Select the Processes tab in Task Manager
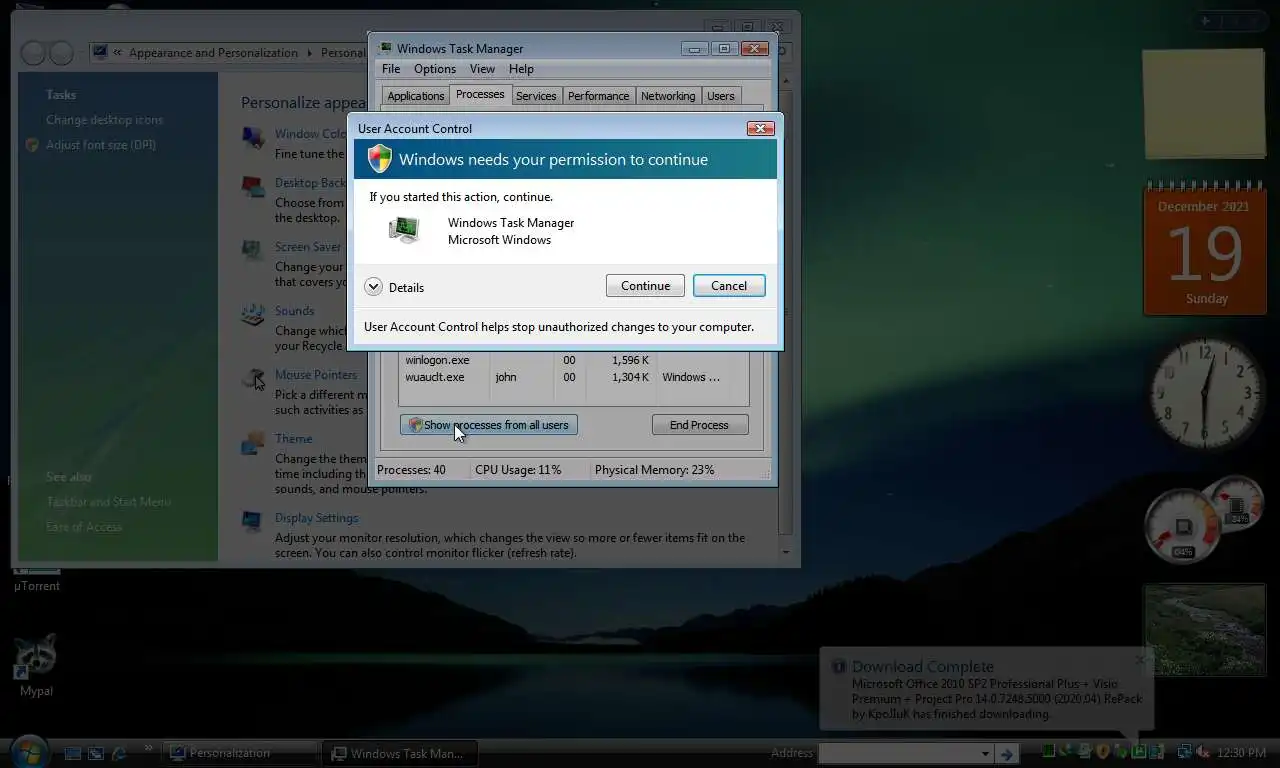Viewport: 1280px width, 768px height. pyautogui.click(x=480, y=94)
